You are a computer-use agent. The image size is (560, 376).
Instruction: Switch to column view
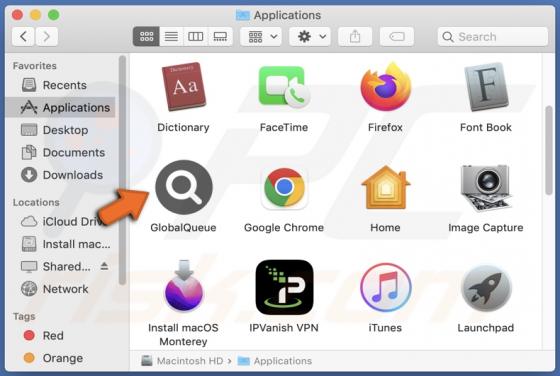(195, 36)
